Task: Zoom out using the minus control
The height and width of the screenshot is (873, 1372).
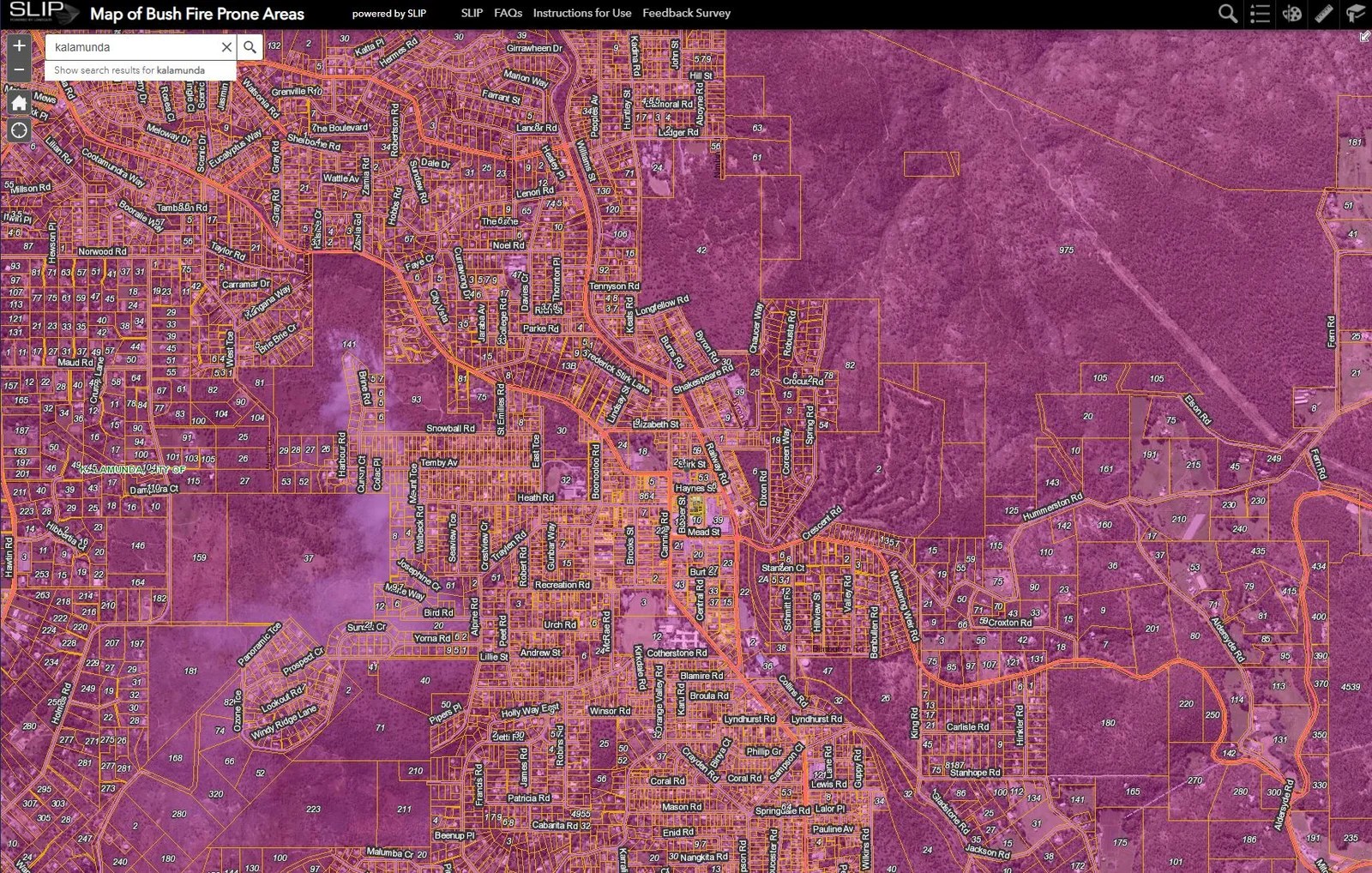Action: coord(18,68)
